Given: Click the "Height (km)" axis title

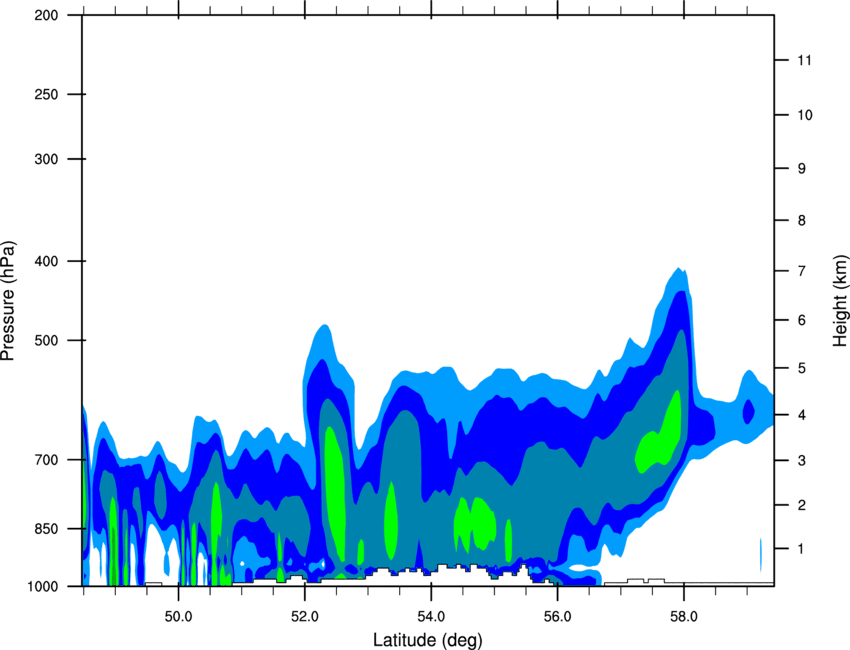Looking at the screenshot, I should click(840, 300).
